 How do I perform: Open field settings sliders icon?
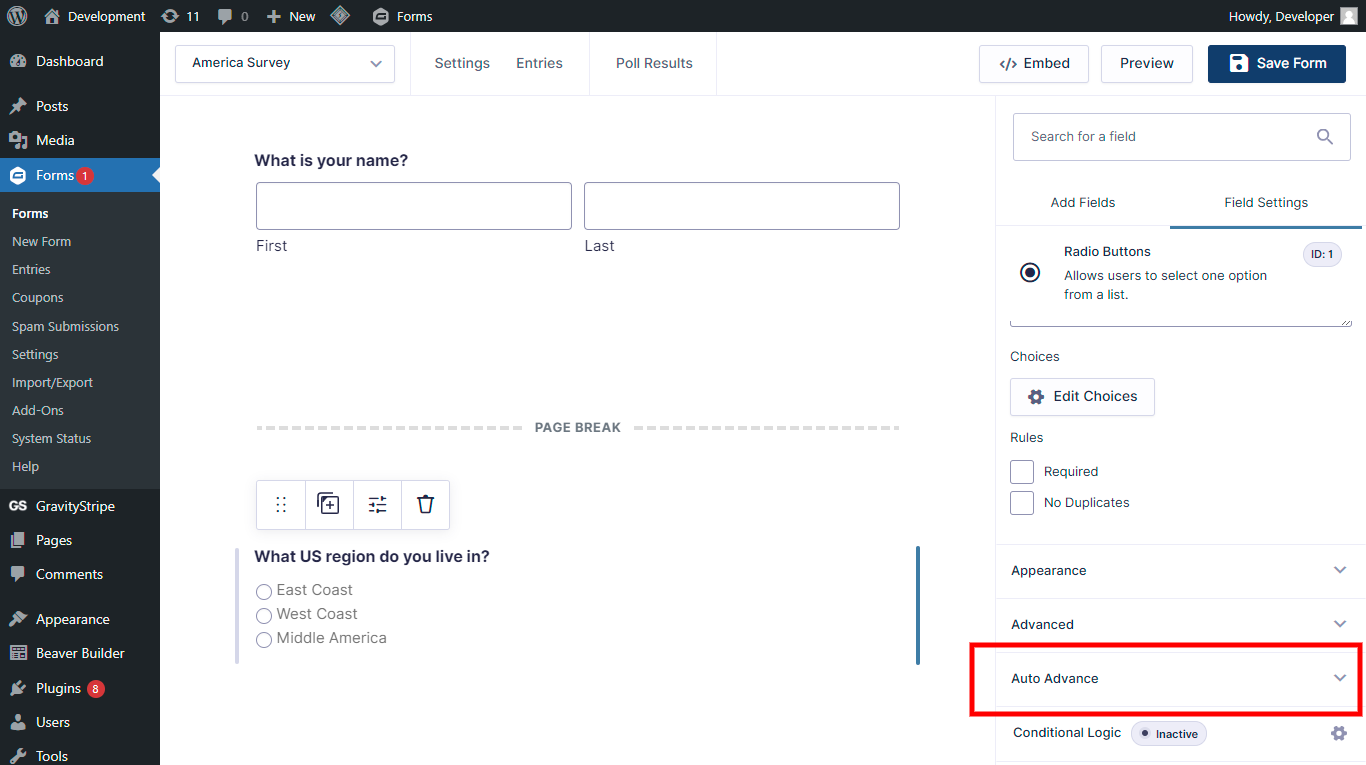click(x=377, y=505)
